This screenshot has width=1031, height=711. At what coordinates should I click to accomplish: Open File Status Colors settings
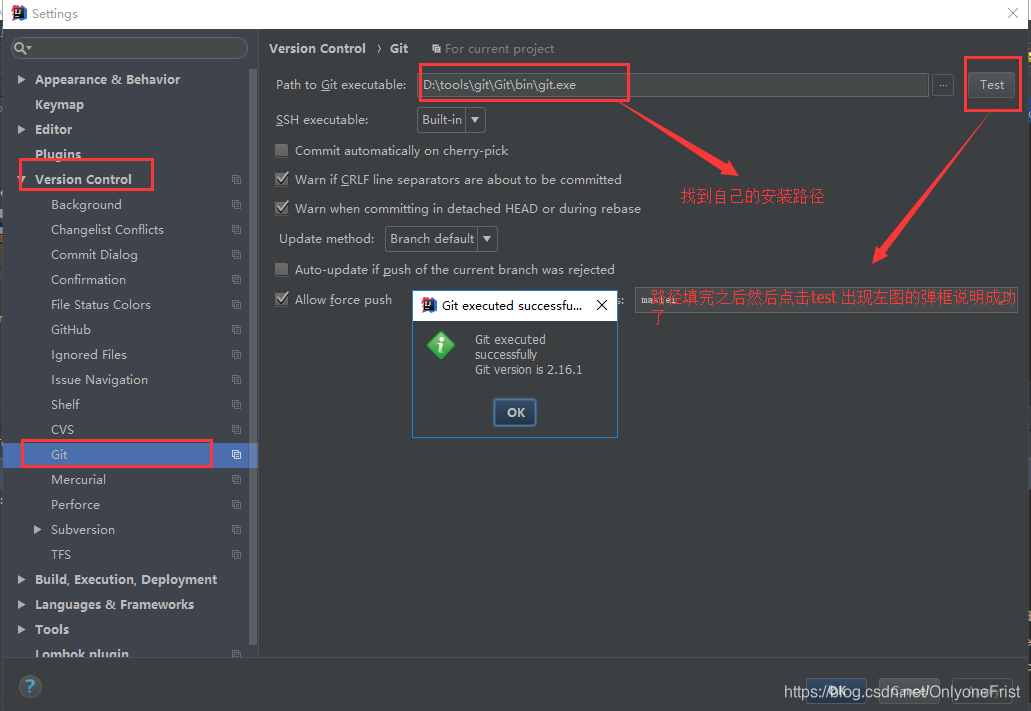[101, 305]
